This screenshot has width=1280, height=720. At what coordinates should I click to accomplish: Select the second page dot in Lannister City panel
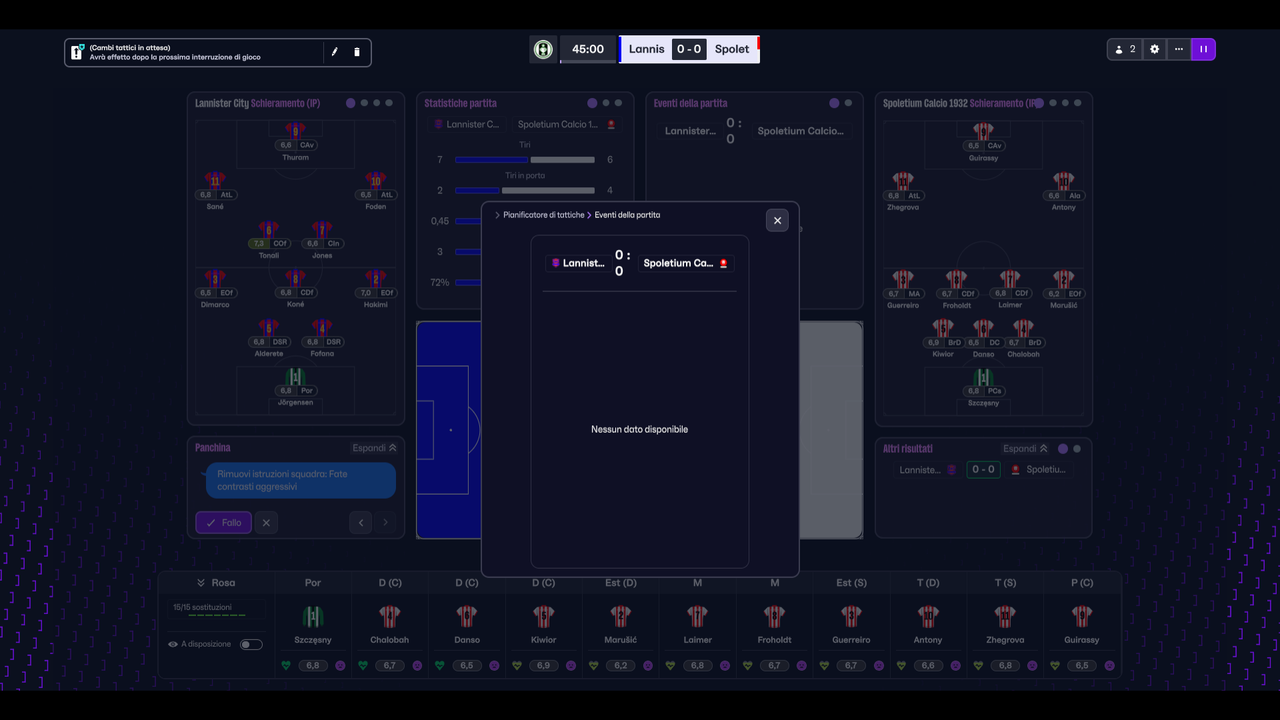(x=364, y=103)
